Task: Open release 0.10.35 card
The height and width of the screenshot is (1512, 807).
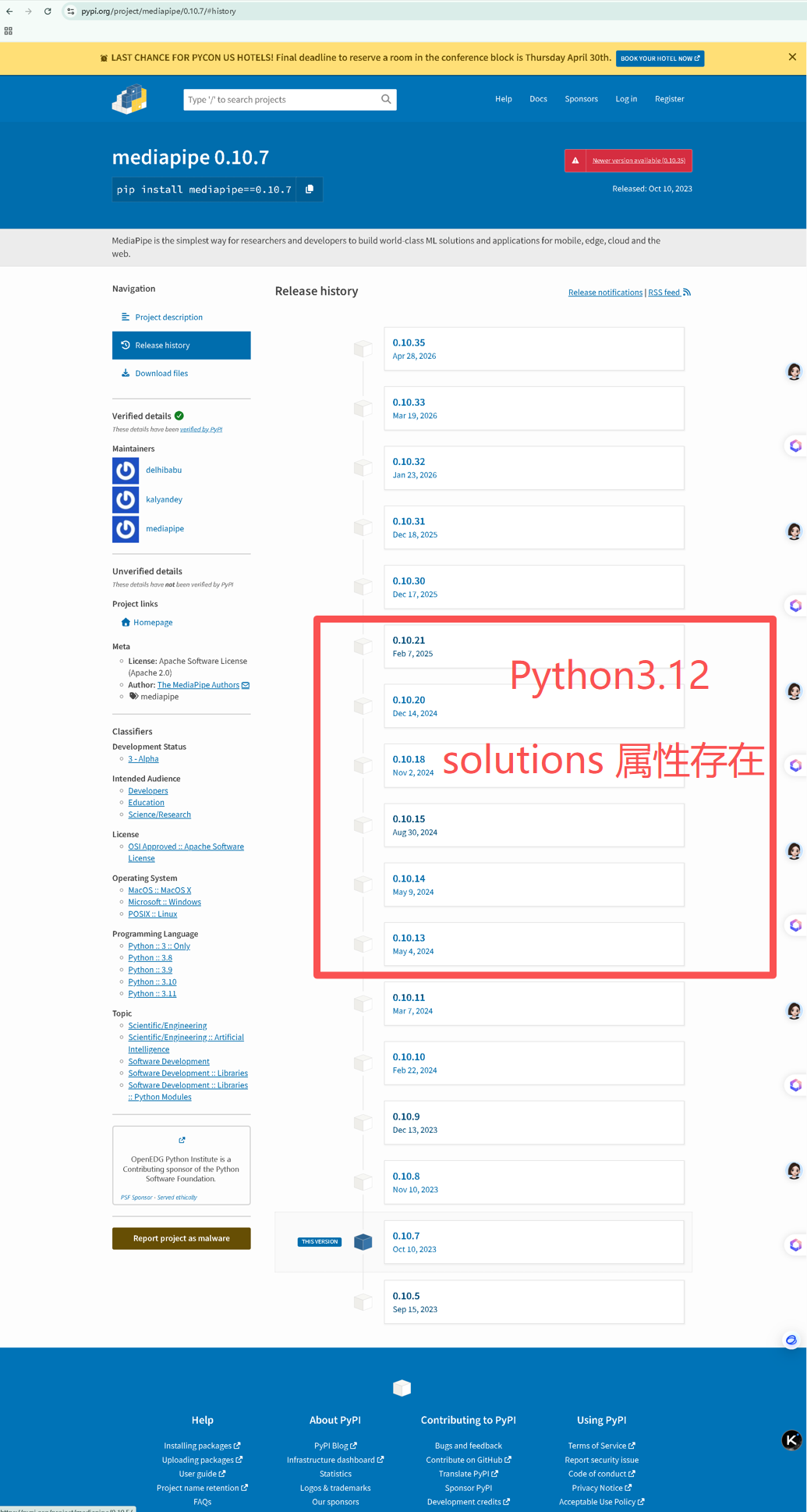Action: (534, 349)
